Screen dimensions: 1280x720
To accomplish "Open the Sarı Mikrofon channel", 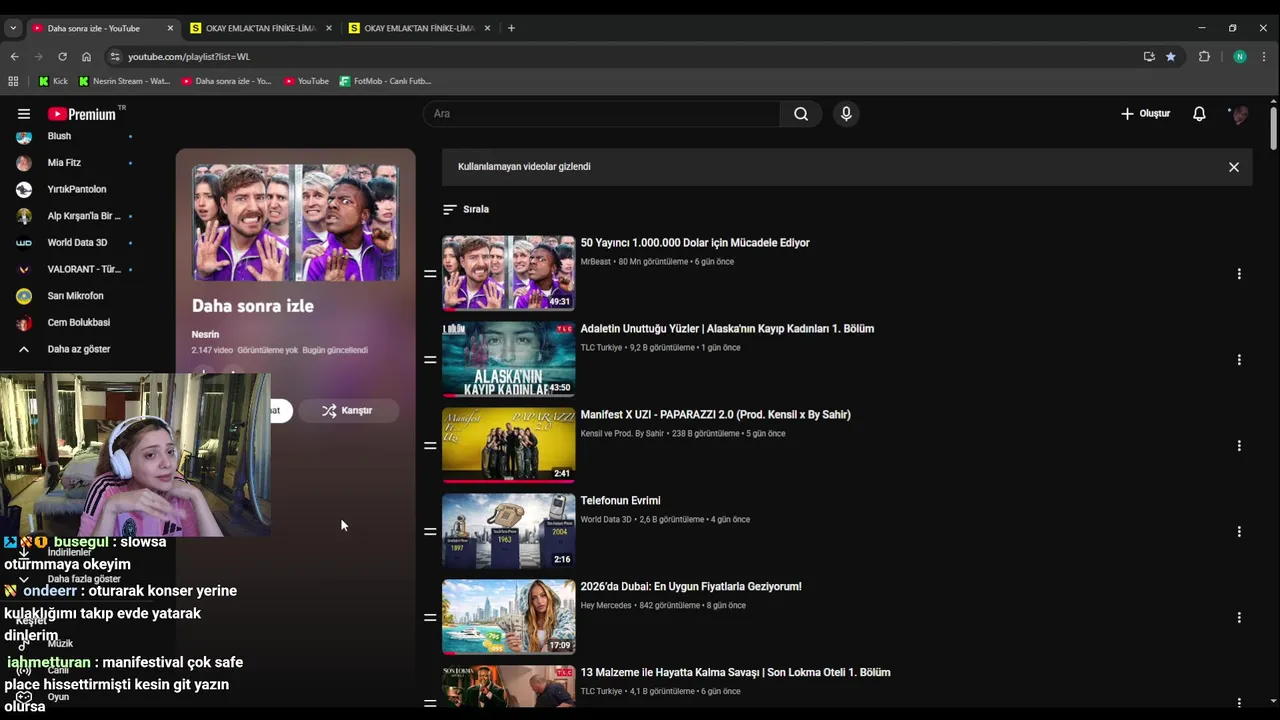I will tap(73, 296).
